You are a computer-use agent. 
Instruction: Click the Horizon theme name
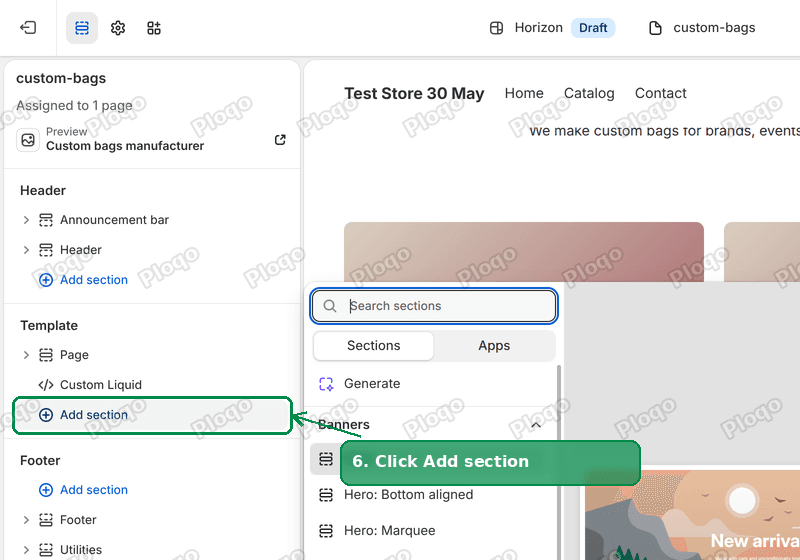coord(538,28)
